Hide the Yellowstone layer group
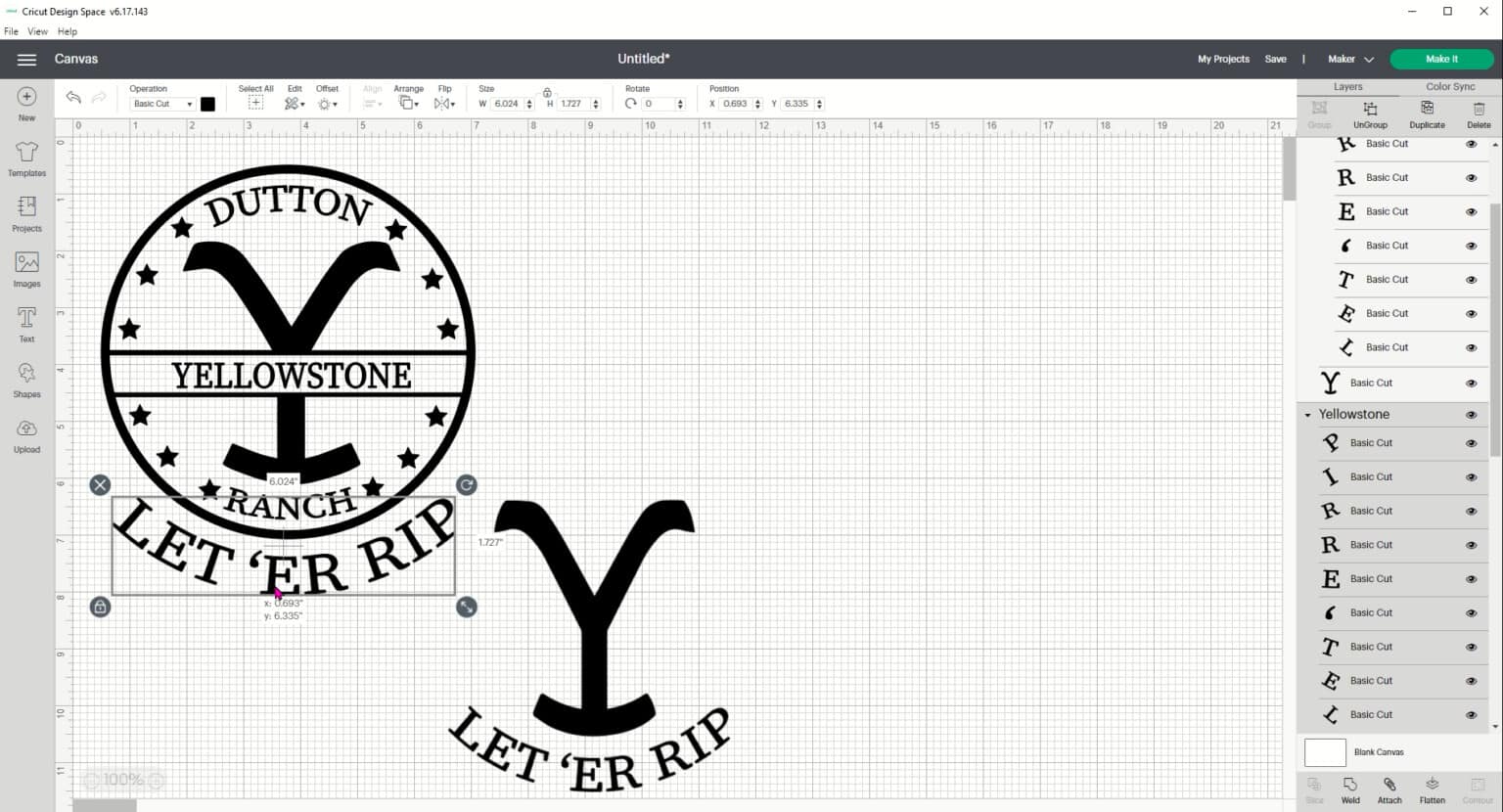This screenshot has width=1503, height=812. (x=1471, y=414)
